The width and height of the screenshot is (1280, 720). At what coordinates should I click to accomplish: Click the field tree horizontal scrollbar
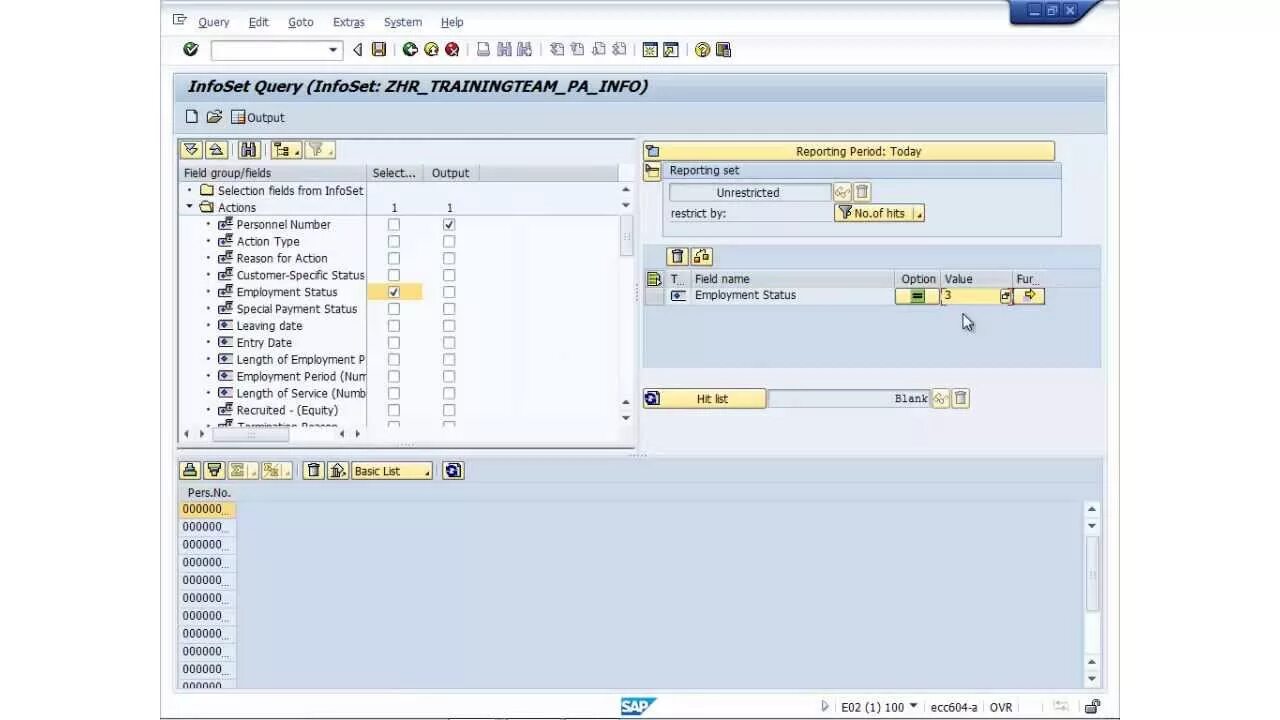(250, 434)
